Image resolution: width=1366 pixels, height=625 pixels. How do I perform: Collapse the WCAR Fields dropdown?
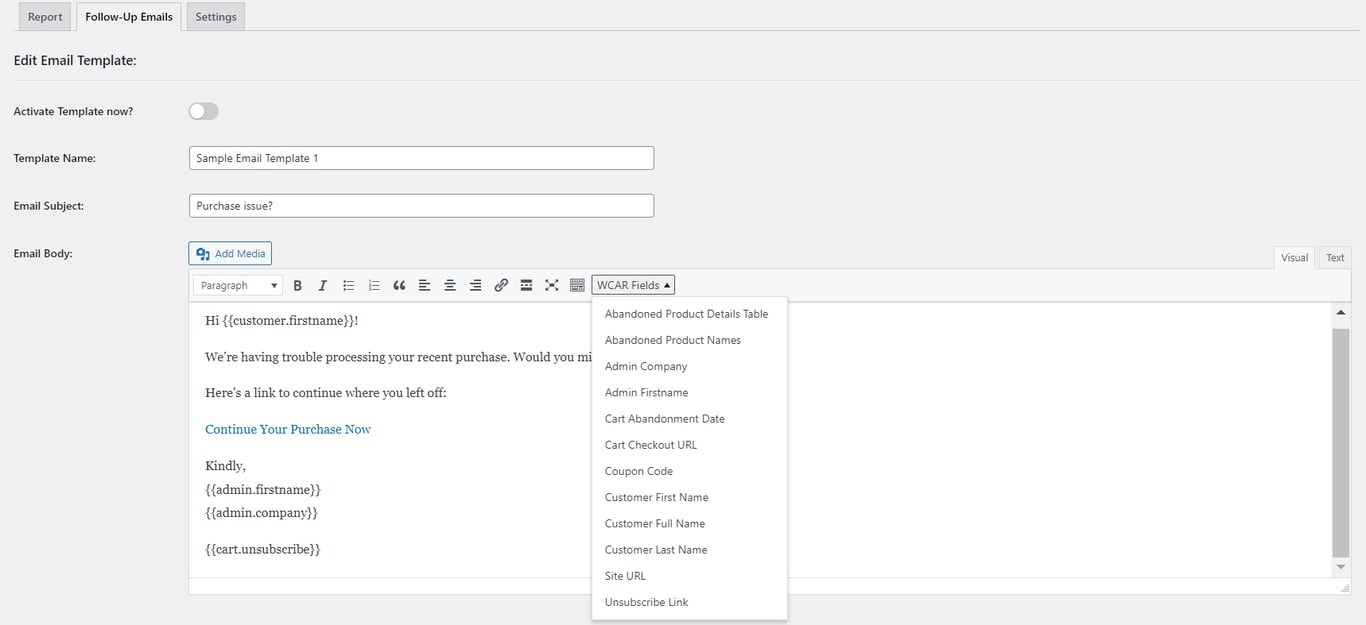click(633, 284)
